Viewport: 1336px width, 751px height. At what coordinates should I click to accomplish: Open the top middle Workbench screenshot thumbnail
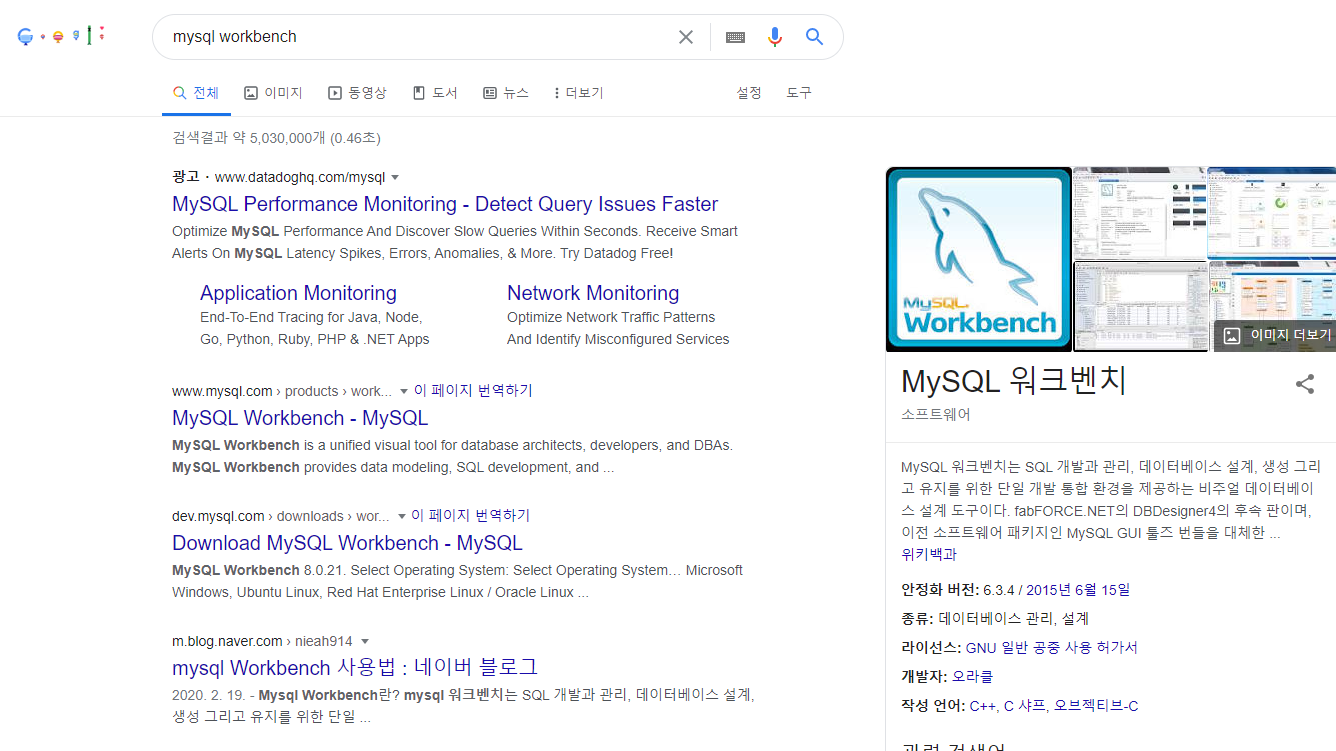(1140, 213)
